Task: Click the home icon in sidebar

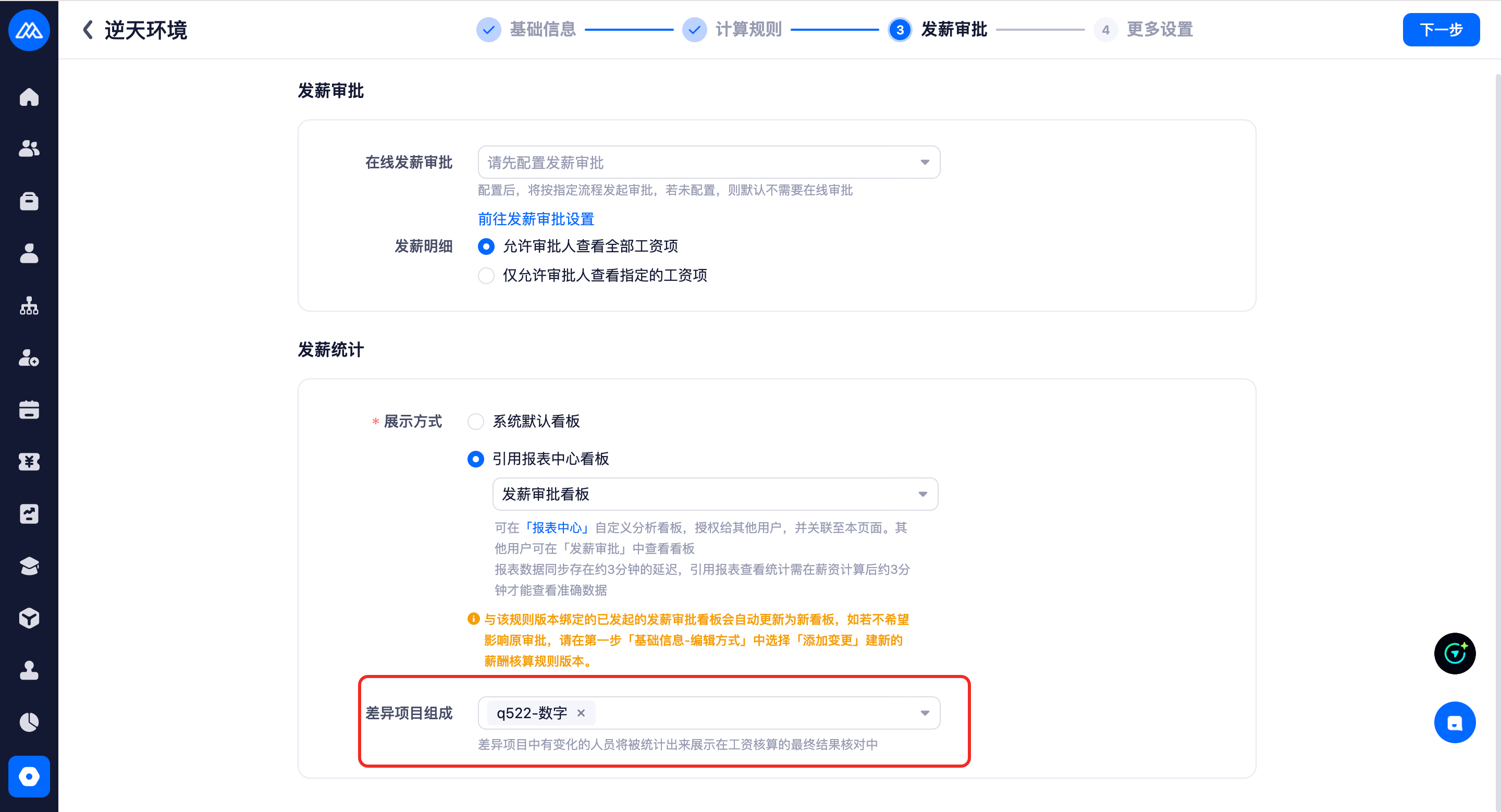Action: [x=29, y=97]
